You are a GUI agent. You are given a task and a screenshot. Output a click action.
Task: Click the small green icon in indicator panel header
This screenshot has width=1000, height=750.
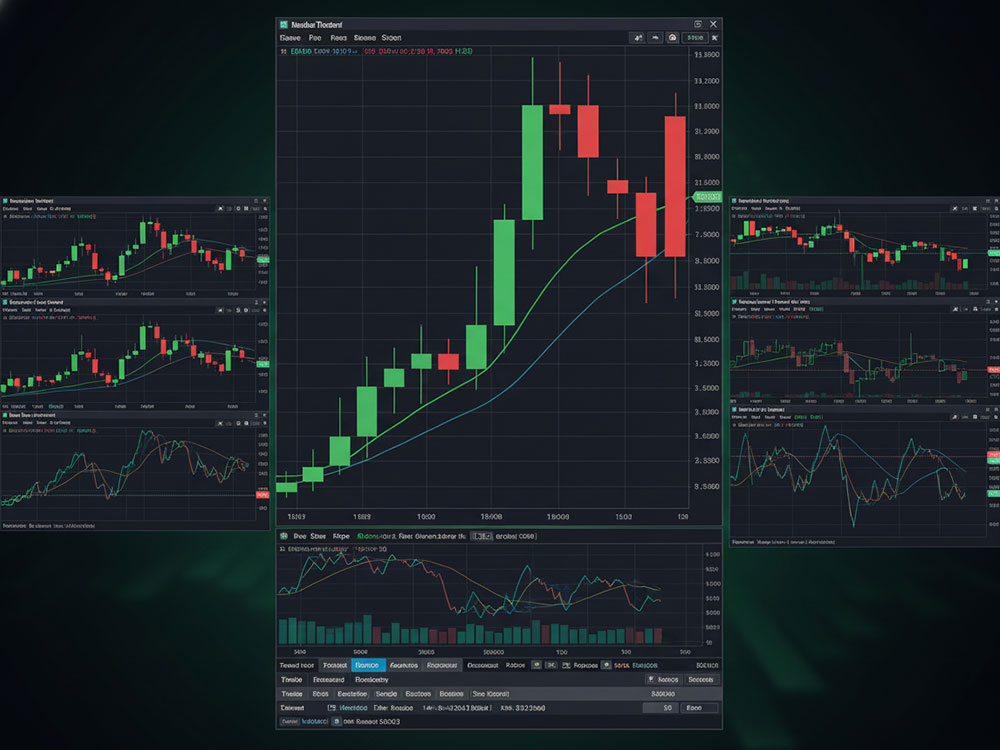[284, 537]
